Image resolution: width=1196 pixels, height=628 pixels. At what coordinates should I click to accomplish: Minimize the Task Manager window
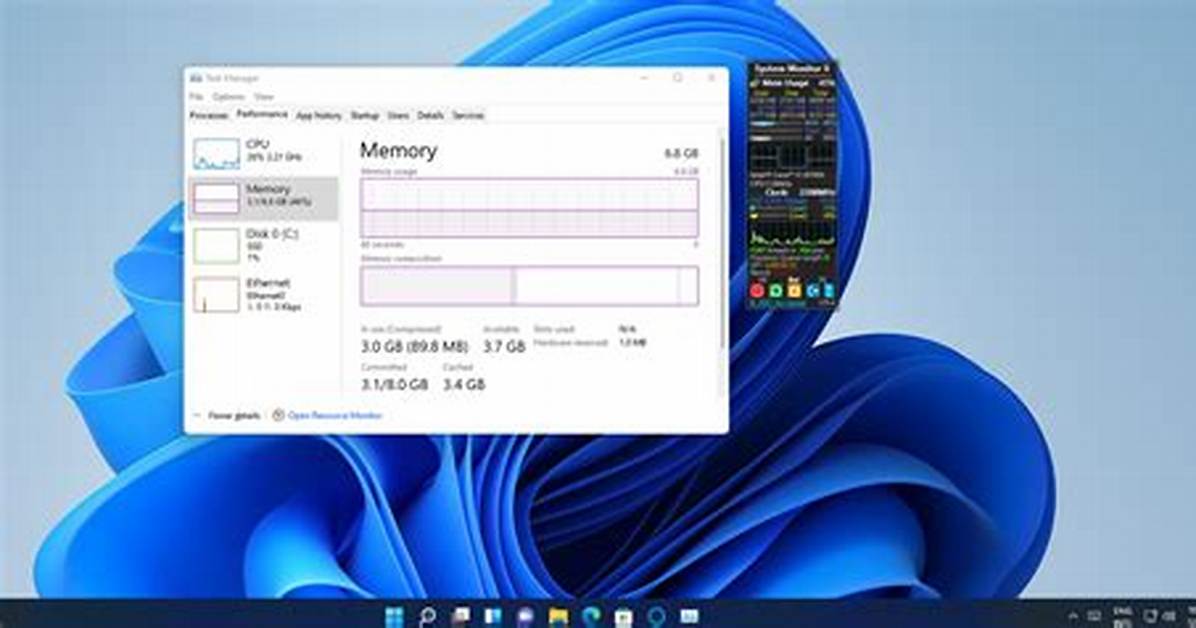(x=645, y=78)
